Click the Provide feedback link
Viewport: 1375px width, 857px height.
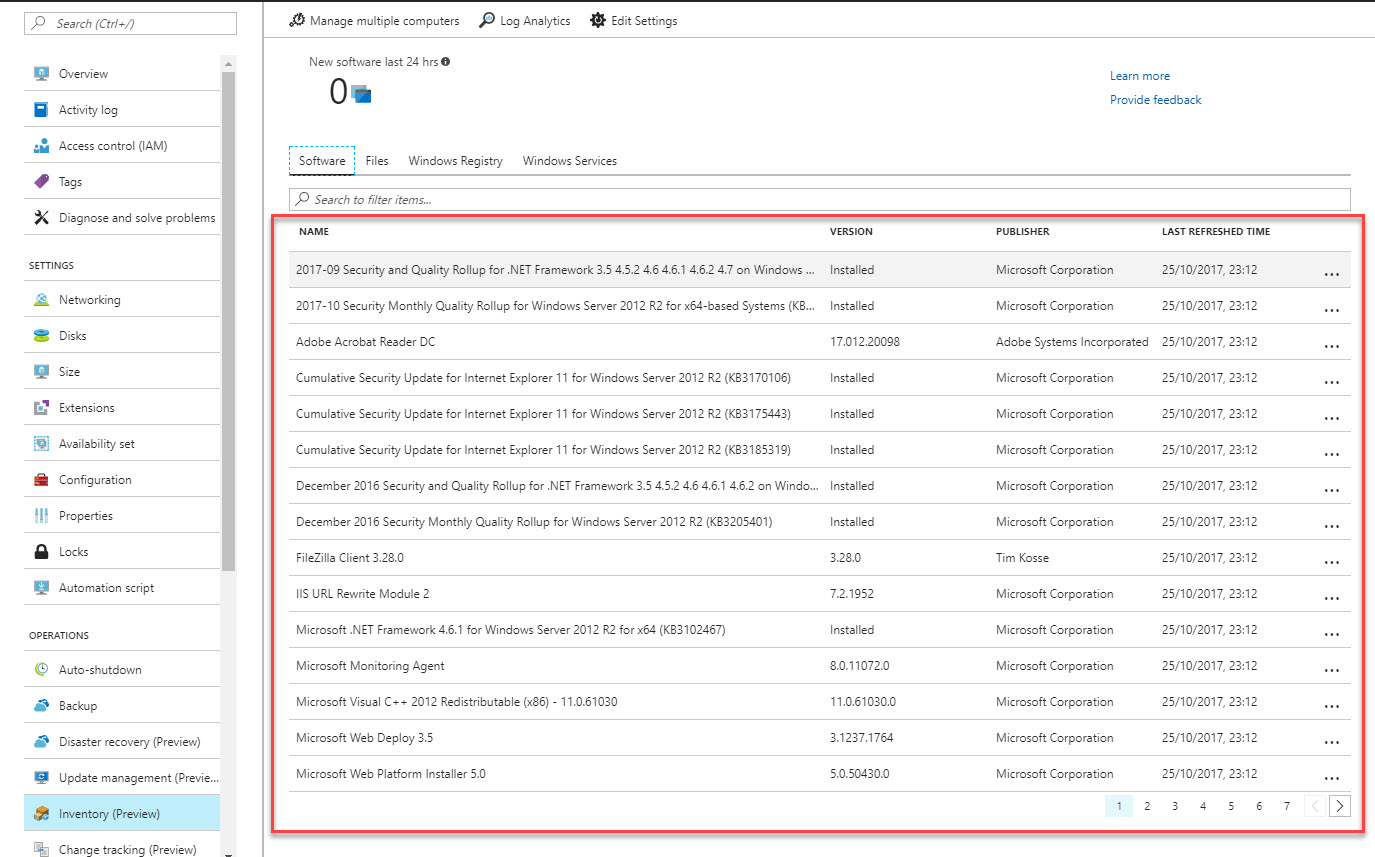tap(1155, 99)
